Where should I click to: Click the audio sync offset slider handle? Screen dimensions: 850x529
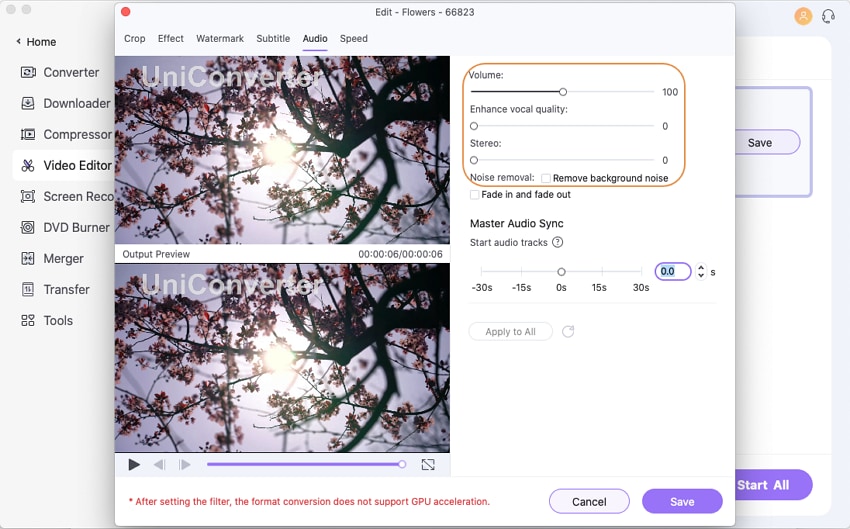561,272
